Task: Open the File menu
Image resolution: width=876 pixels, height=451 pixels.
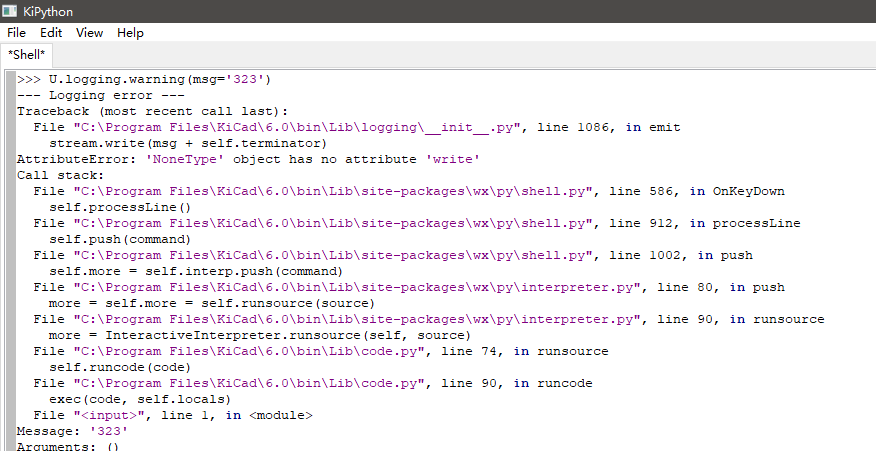Action: tap(16, 32)
